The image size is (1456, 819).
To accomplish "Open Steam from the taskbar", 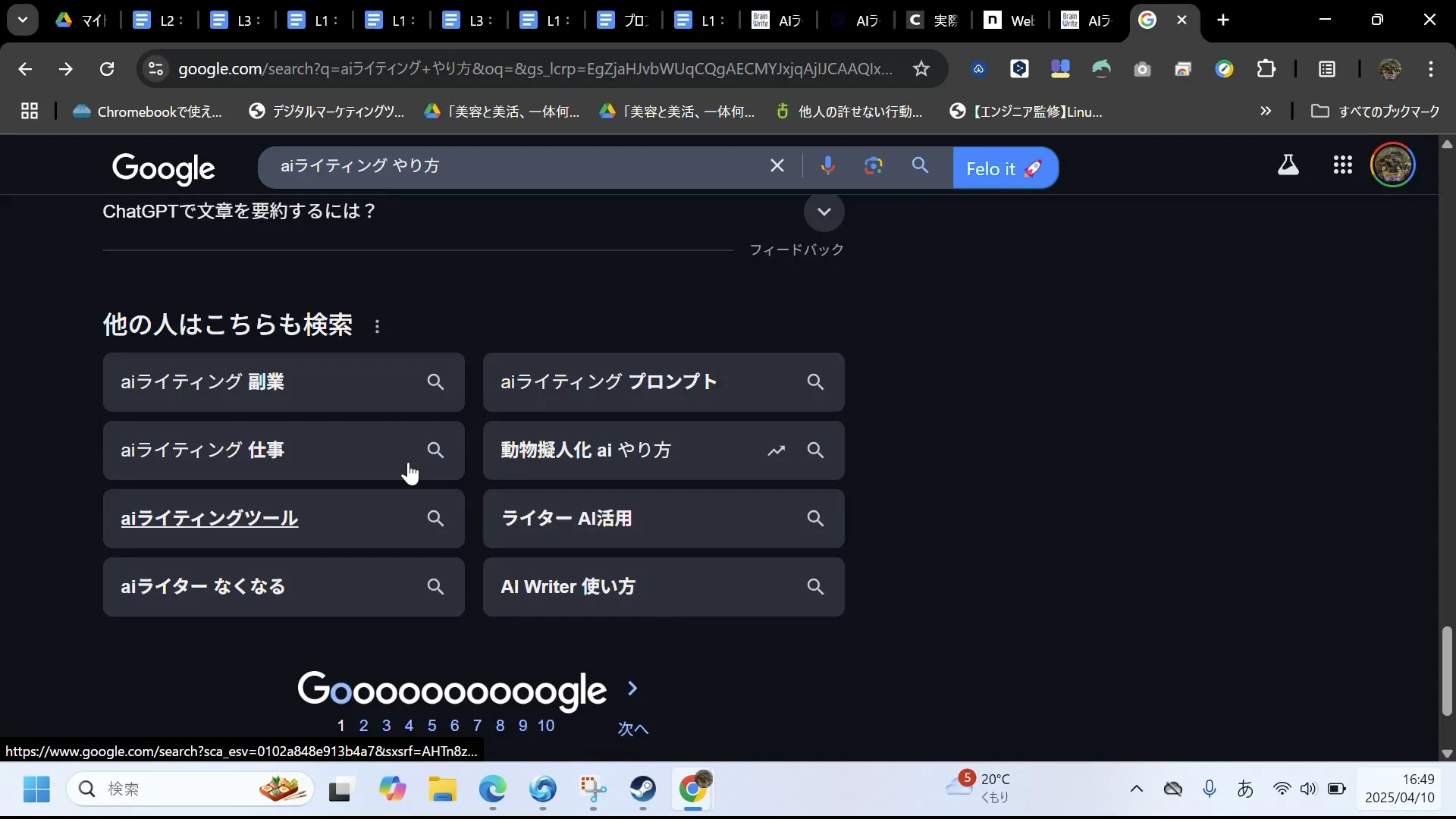I will click(x=644, y=789).
